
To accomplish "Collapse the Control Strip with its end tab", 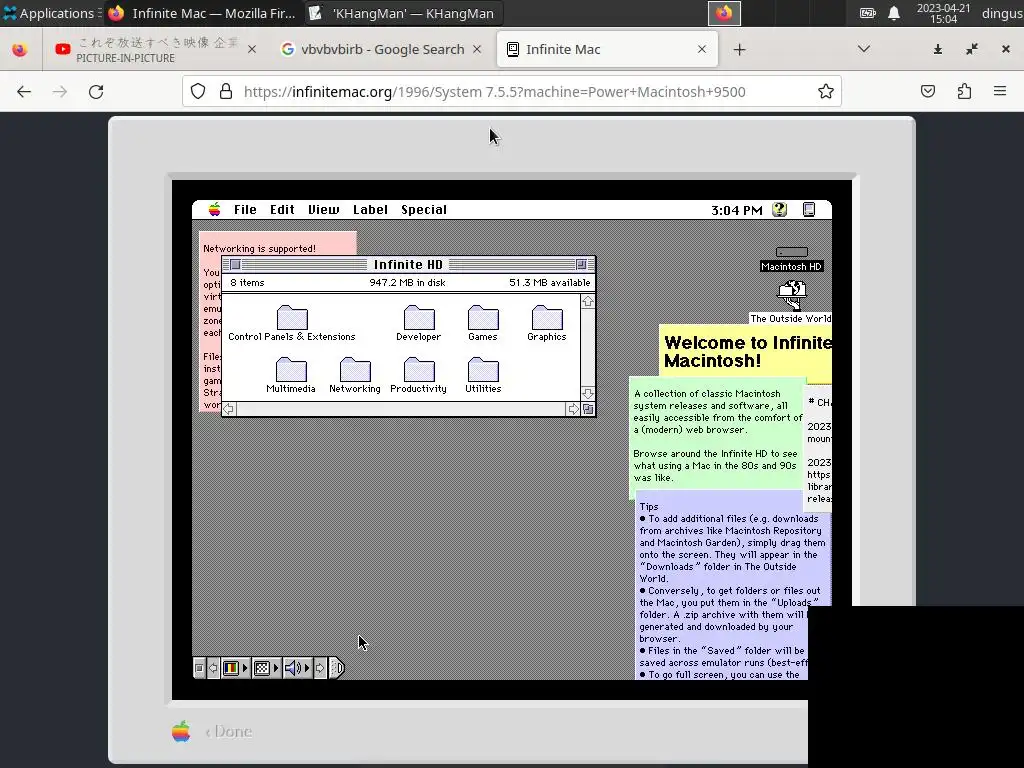I will click(336, 668).
